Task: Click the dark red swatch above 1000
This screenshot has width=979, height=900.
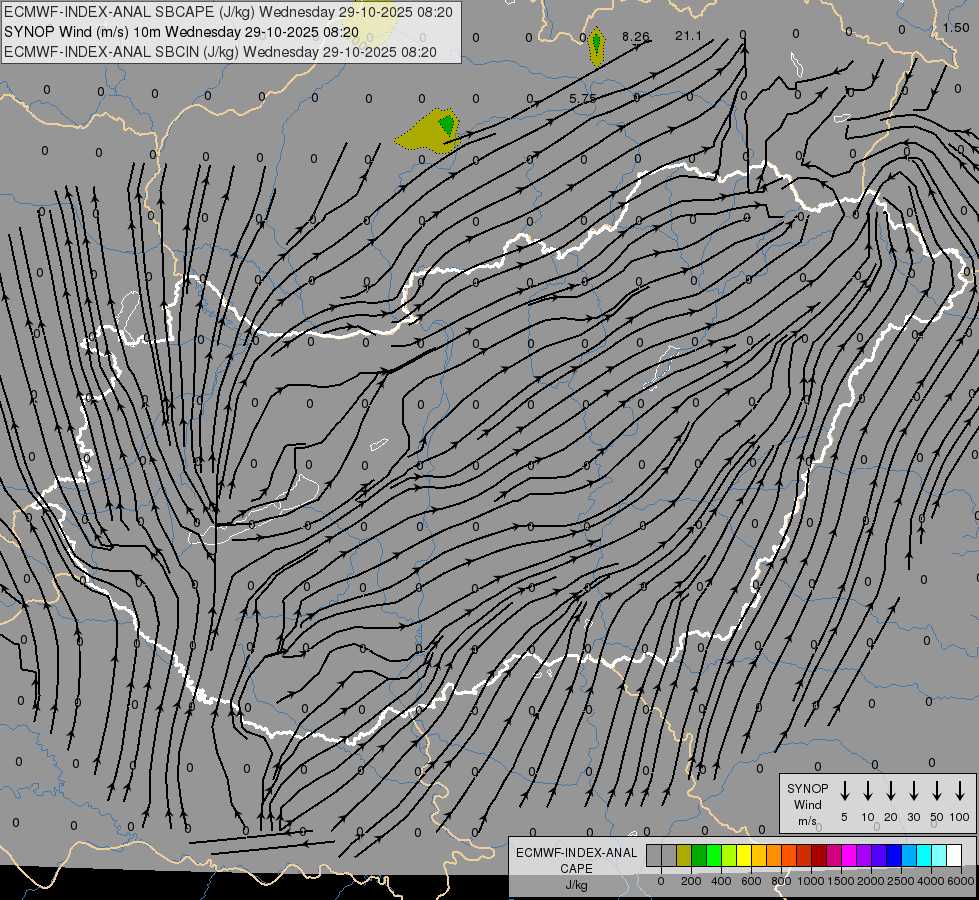Action: 819,855
